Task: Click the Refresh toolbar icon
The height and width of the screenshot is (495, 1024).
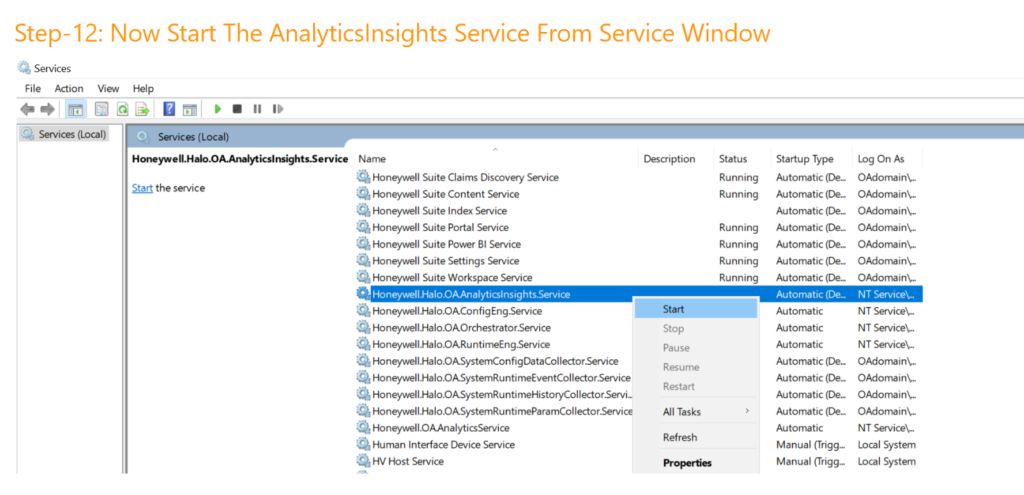Action: click(122, 109)
